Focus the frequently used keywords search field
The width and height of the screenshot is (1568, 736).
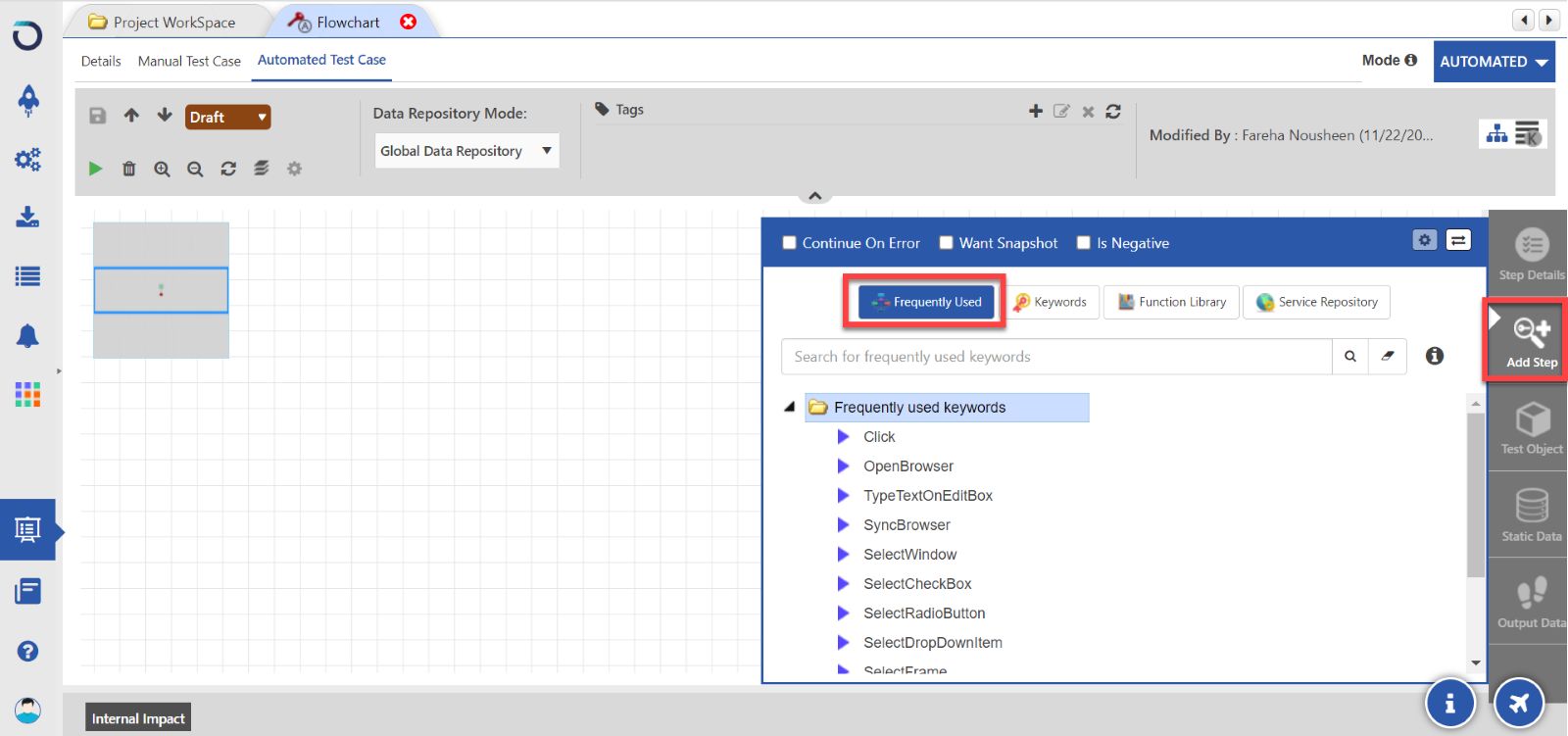[x=1056, y=357]
